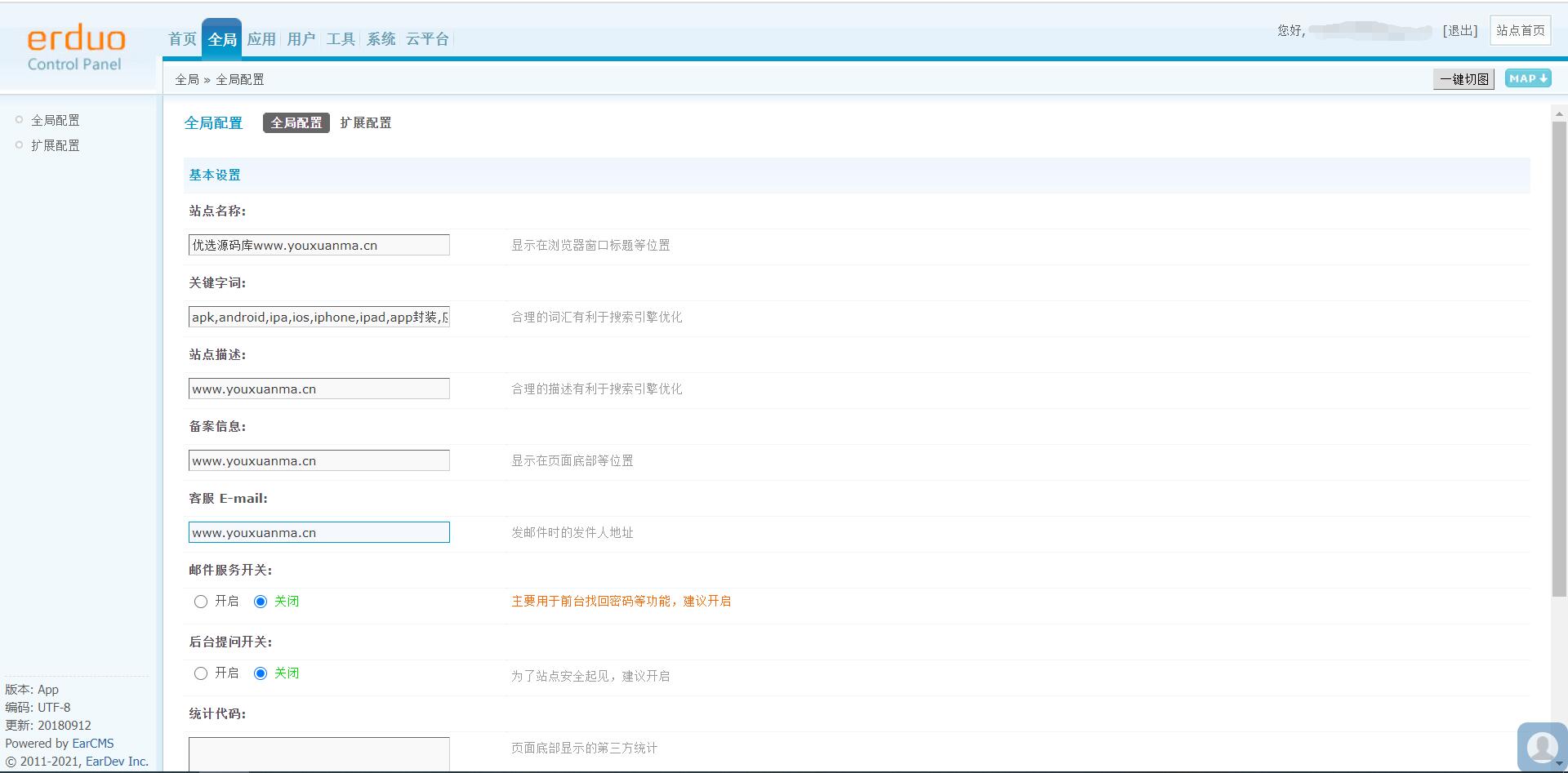Go to the 系统 navigation tab
This screenshot has width=1568, height=773.
pos(381,39)
